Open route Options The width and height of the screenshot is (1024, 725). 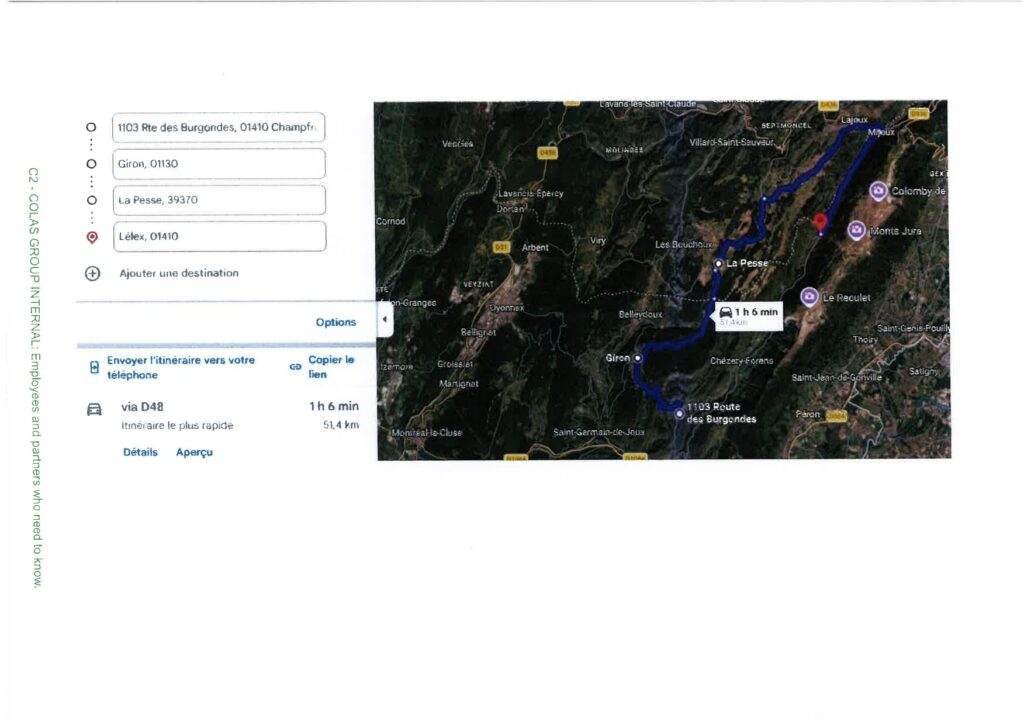click(x=336, y=322)
